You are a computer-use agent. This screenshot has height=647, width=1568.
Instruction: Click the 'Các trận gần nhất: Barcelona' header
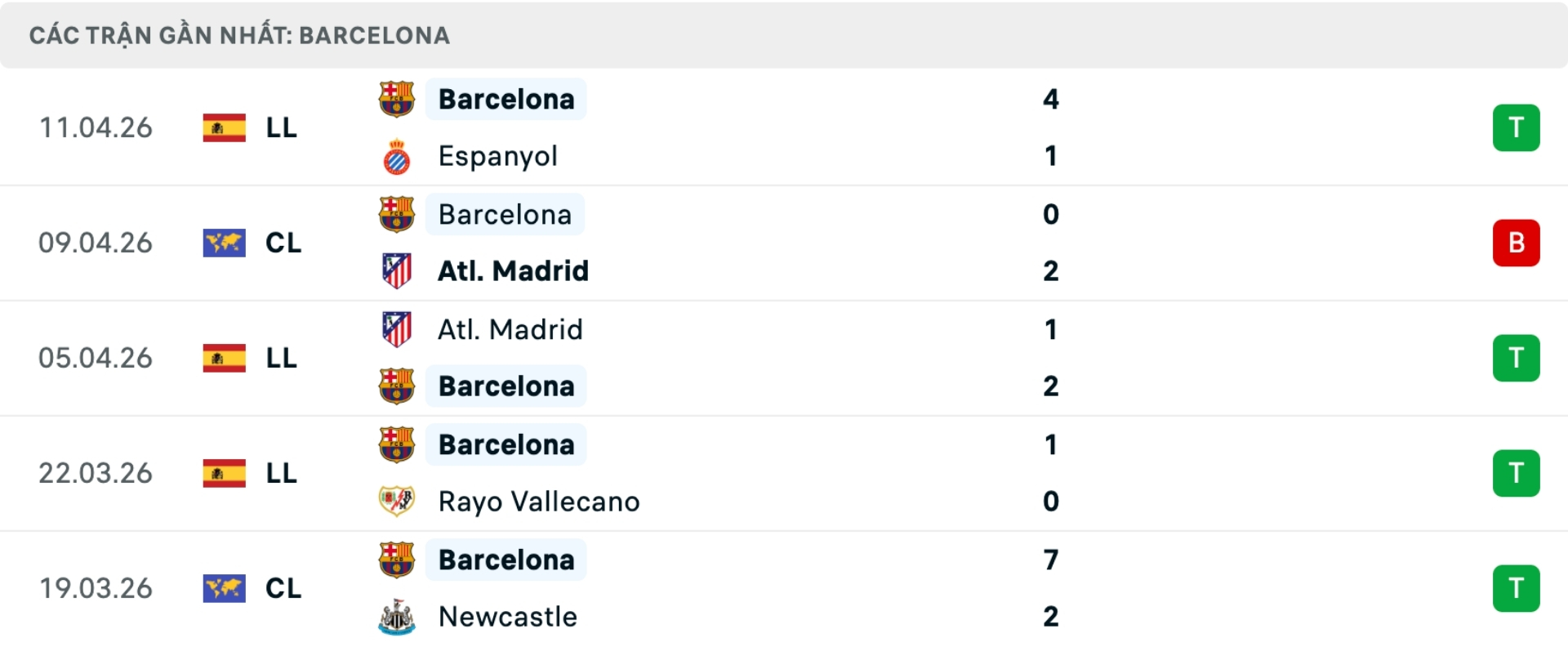click(x=239, y=35)
